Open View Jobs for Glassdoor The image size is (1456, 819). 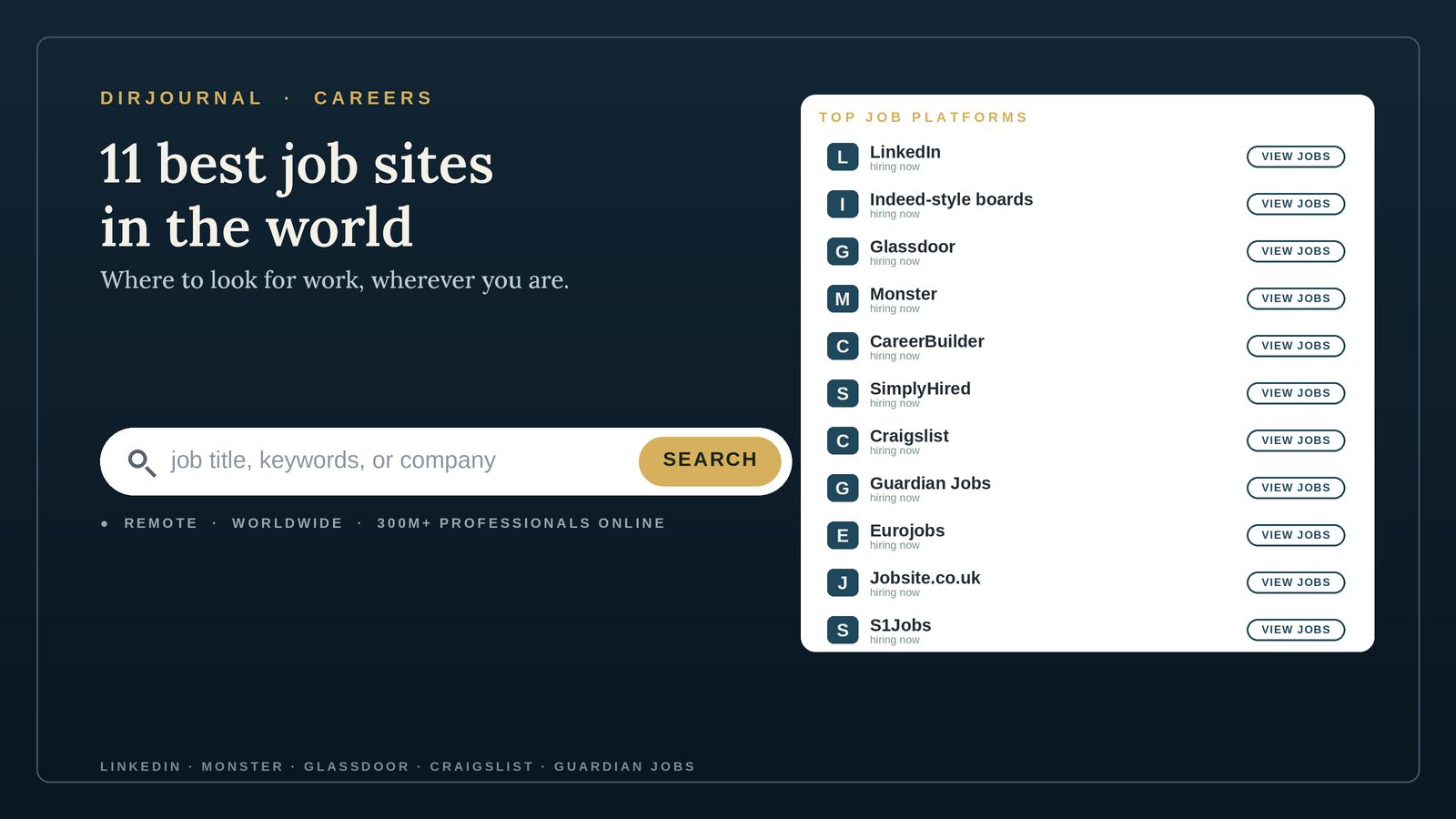1296,251
